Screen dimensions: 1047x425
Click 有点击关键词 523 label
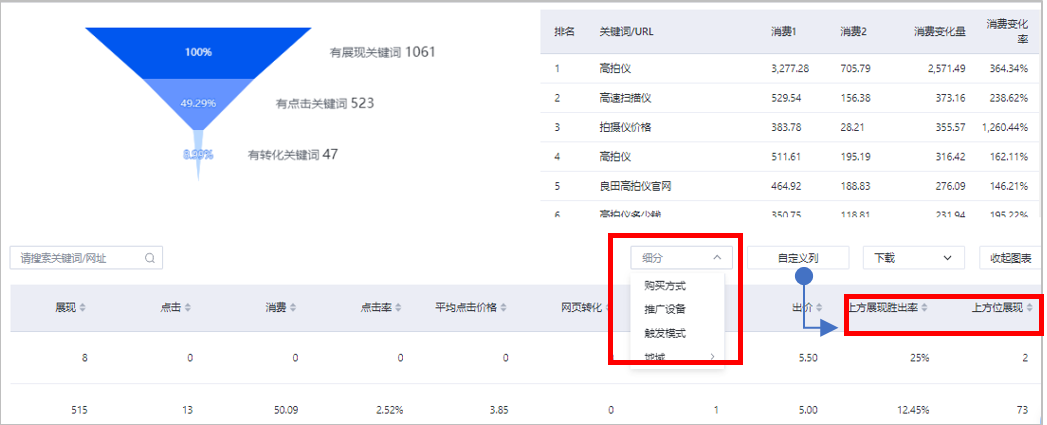tap(325, 104)
